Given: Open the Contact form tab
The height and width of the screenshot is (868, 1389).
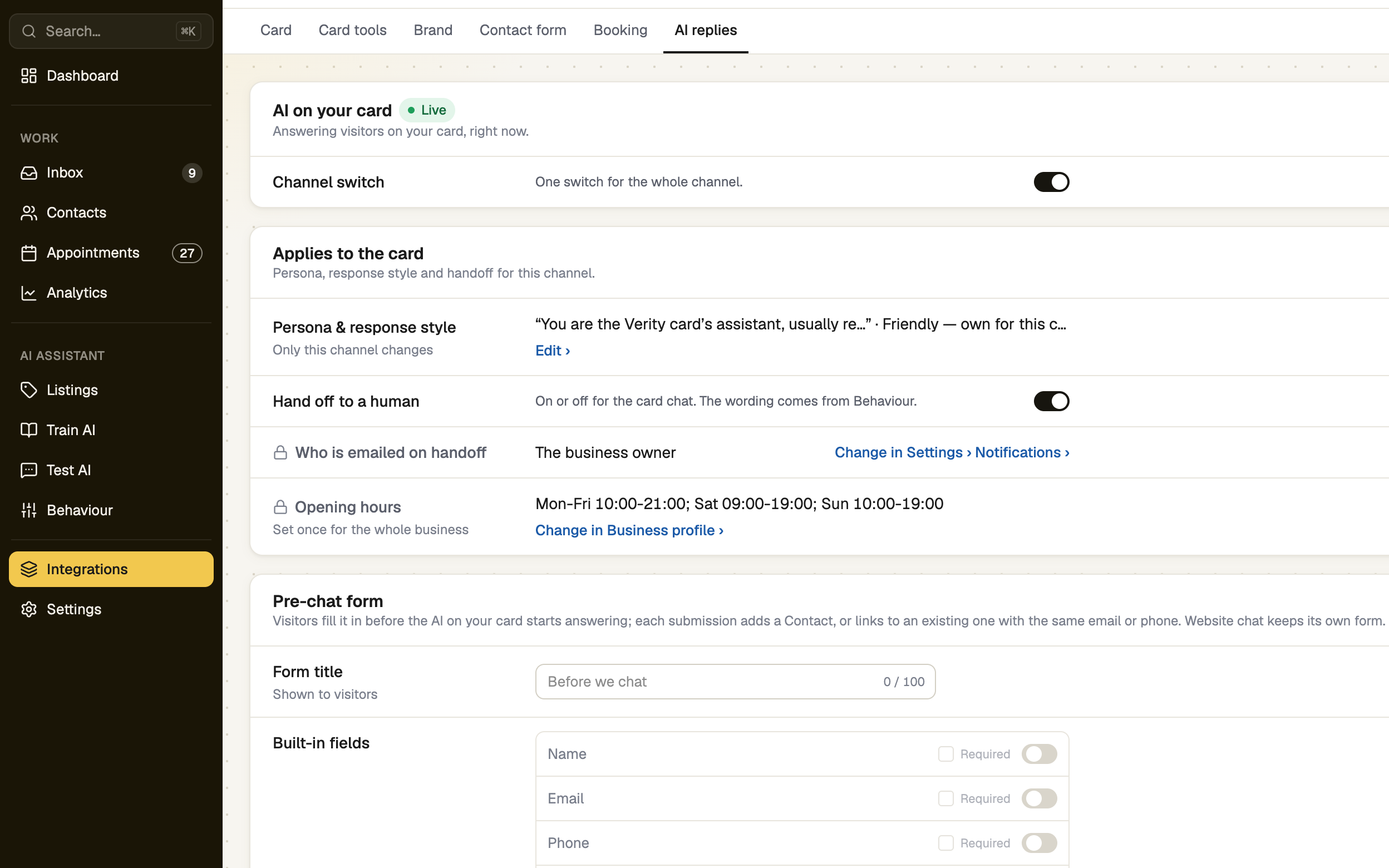Looking at the screenshot, I should 523,31.
